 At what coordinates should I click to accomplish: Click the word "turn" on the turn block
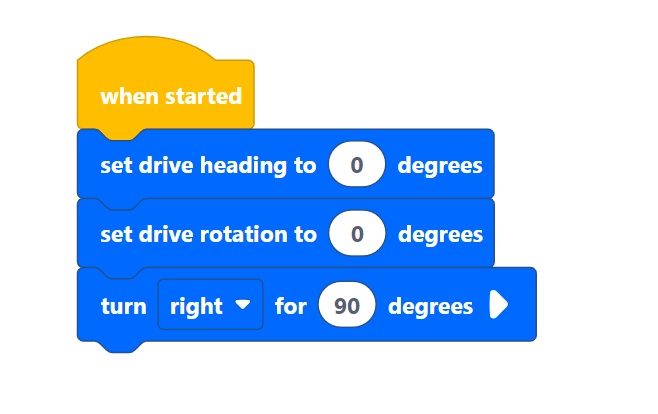coord(124,306)
